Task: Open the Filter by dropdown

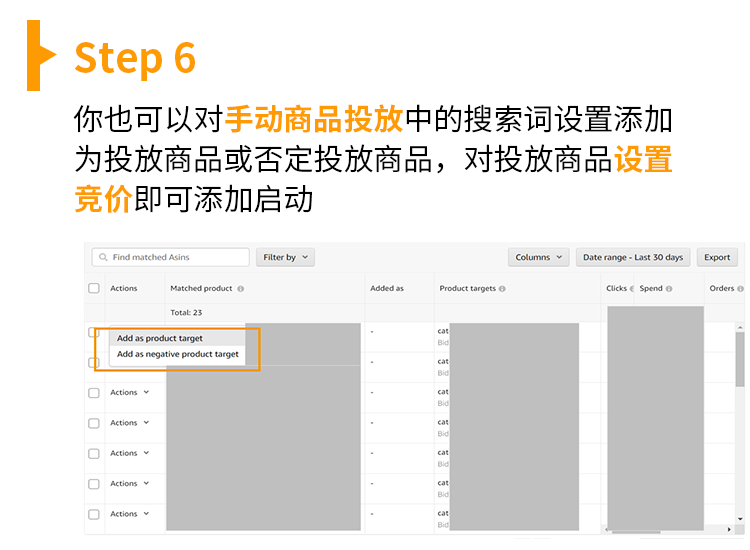Action: [285, 258]
